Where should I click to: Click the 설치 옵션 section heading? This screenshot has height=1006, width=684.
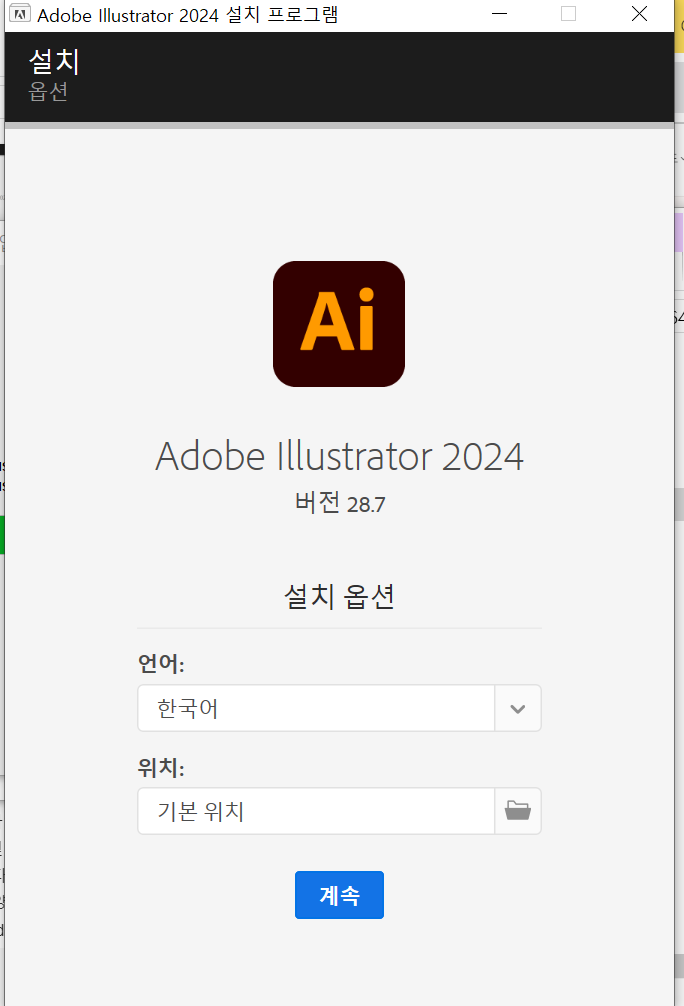coord(339,597)
